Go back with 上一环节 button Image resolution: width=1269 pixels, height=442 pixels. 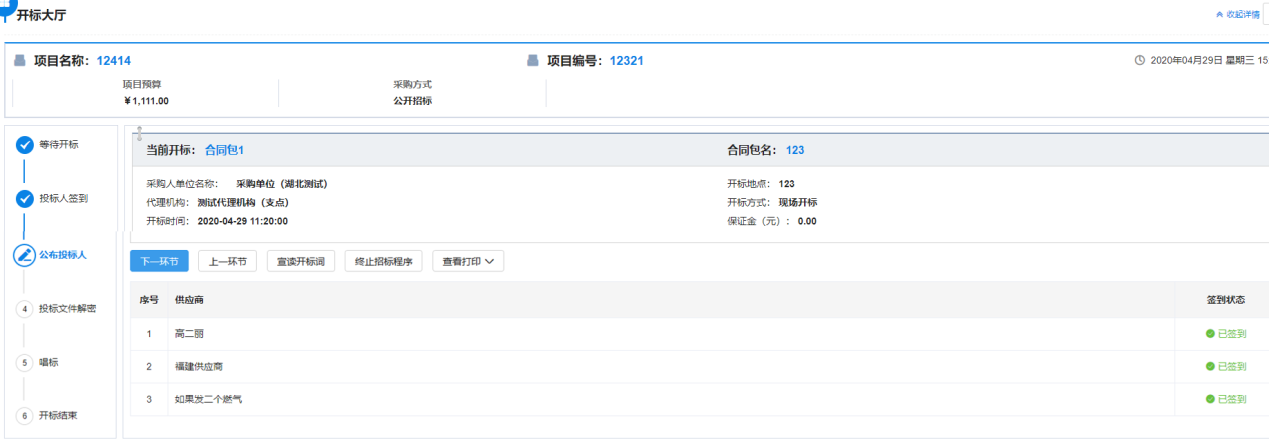pos(227,261)
